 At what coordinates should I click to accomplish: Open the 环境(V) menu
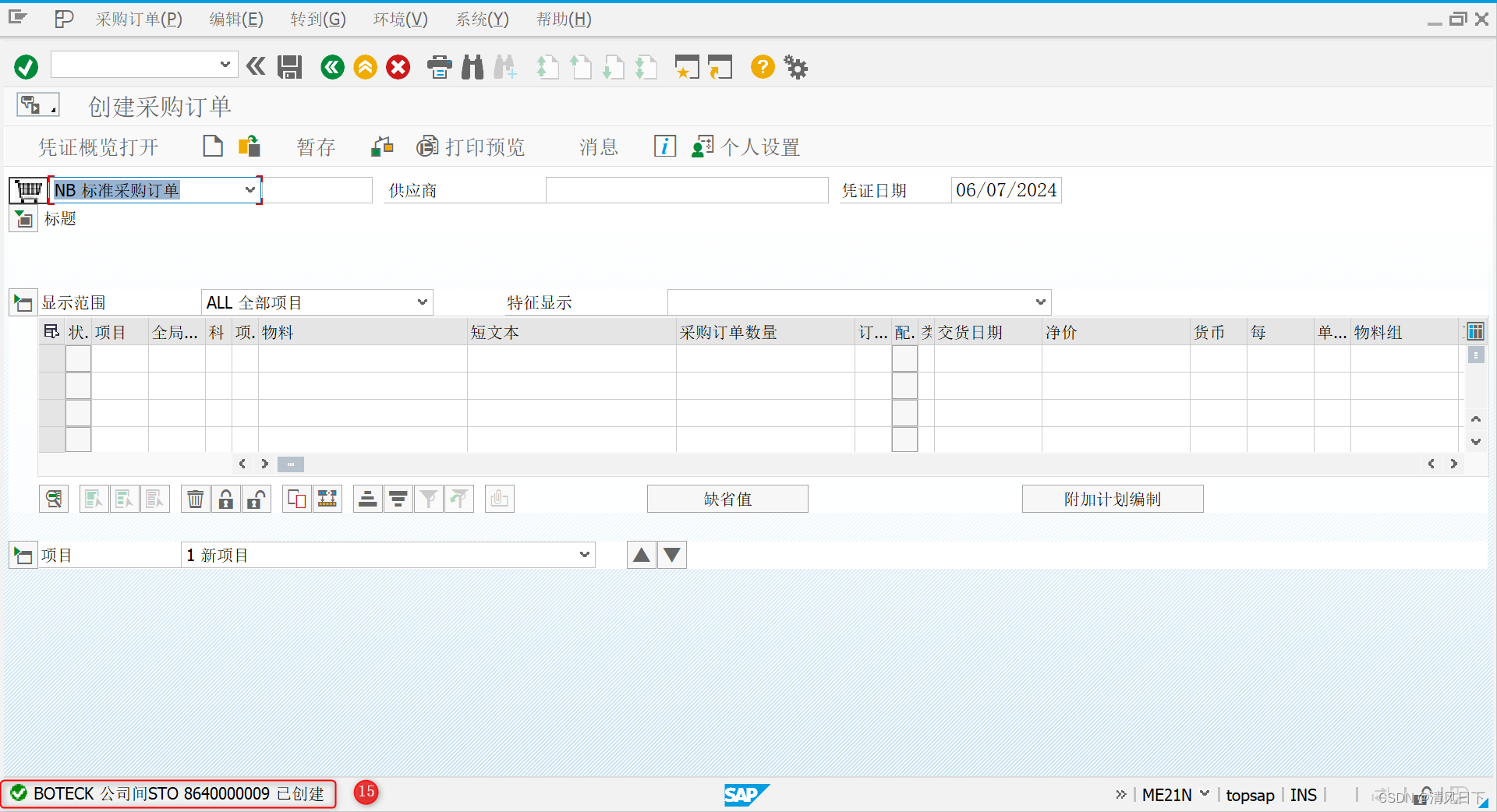(400, 19)
